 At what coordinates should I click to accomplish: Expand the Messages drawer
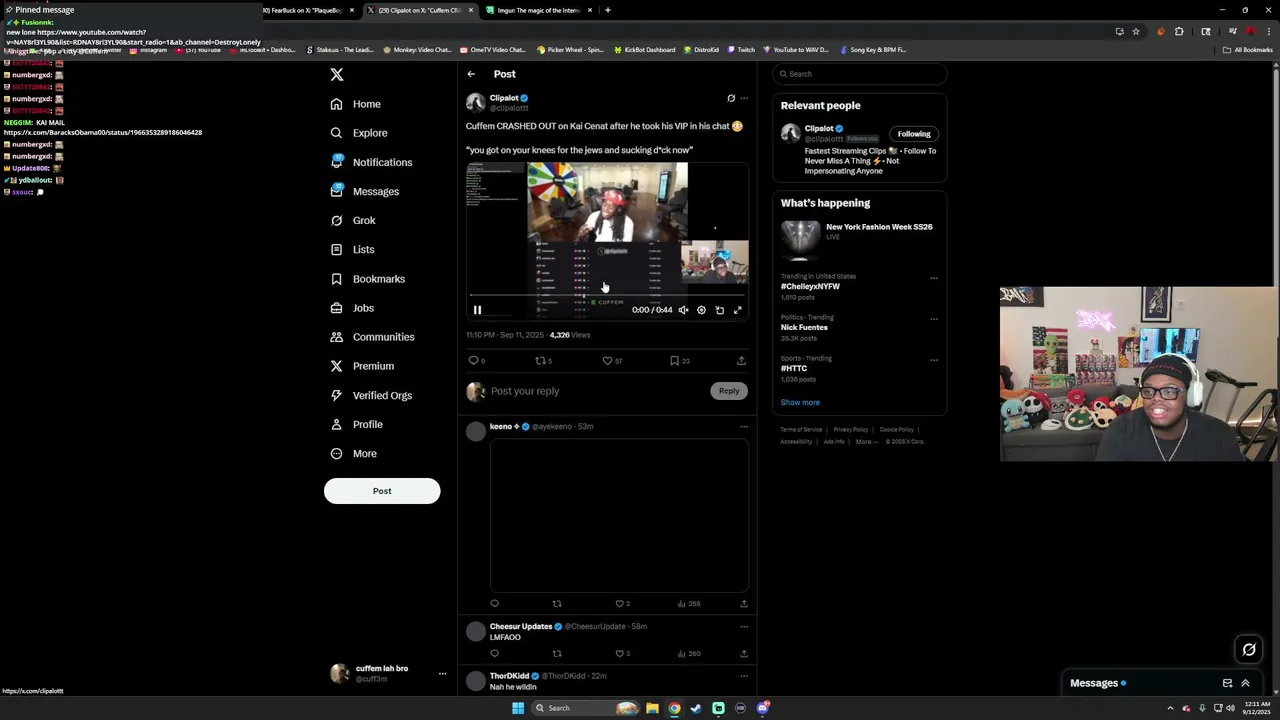click(1245, 683)
